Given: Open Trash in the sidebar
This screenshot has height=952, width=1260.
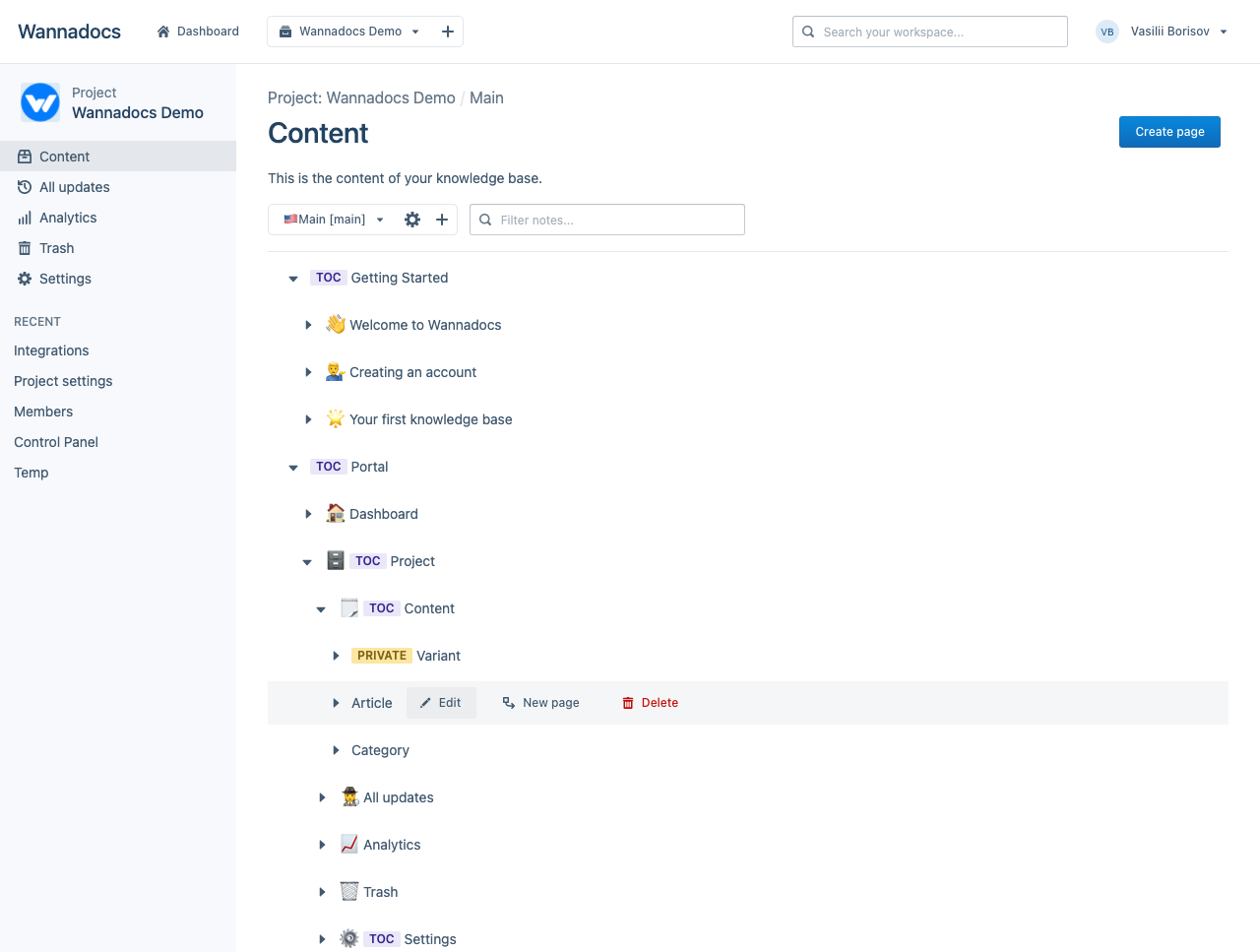Looking at the screenshot, I should click(118, 248).
